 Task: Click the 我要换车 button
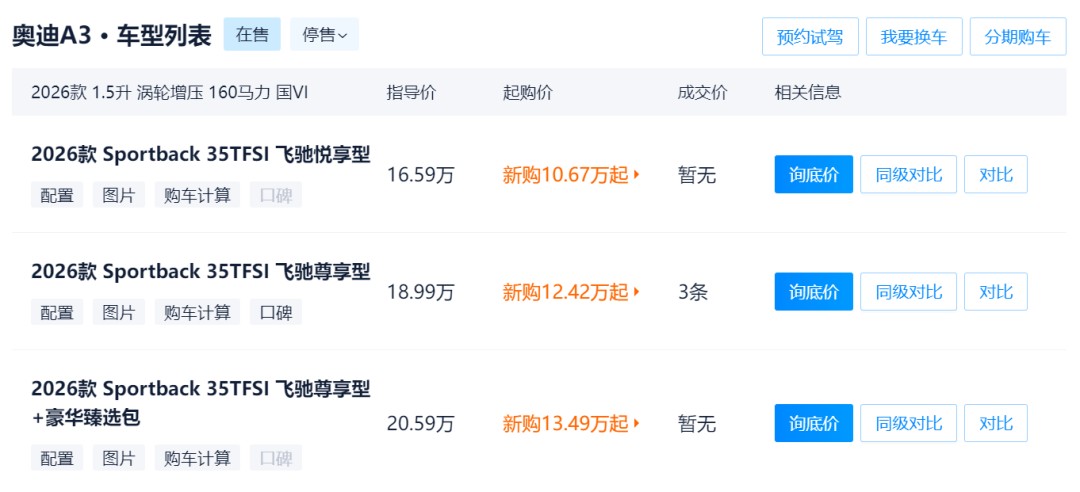[x=914, y=37]
